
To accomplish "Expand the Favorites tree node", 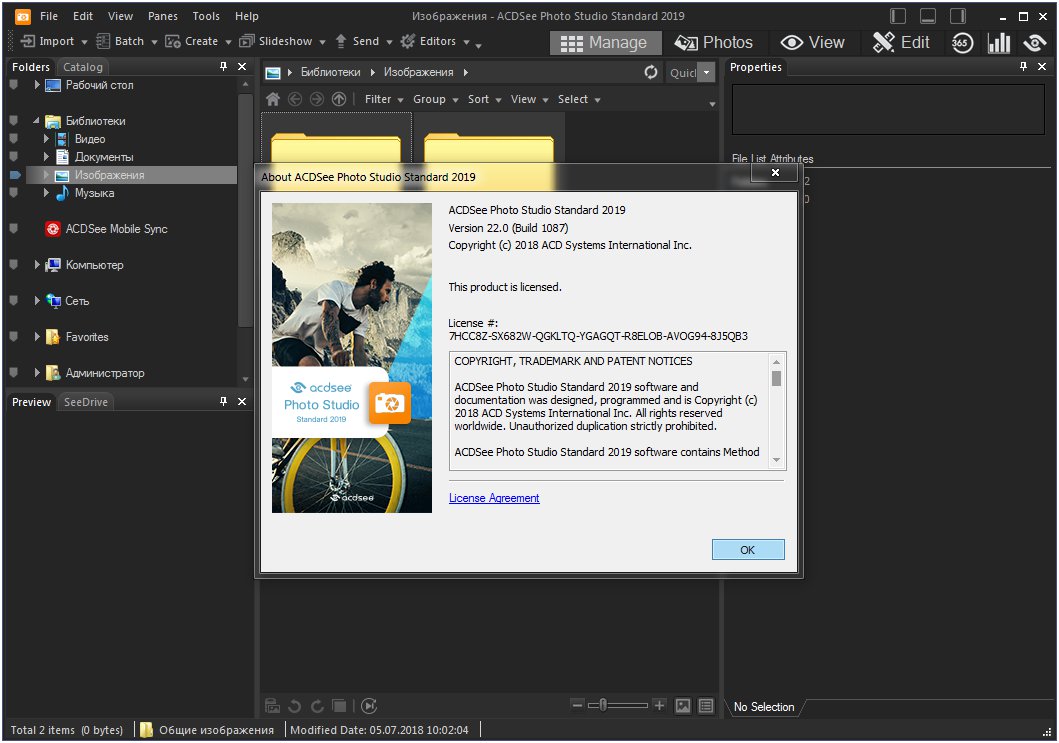I will tap(37, 336).
